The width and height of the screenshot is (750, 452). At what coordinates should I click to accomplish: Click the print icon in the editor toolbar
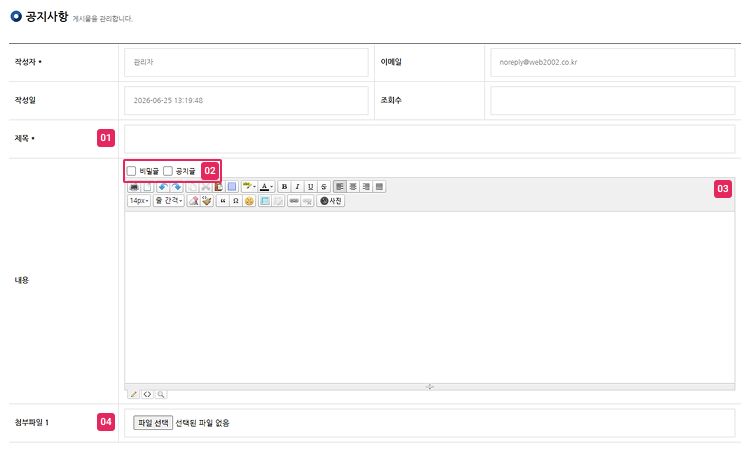point(134,187)
